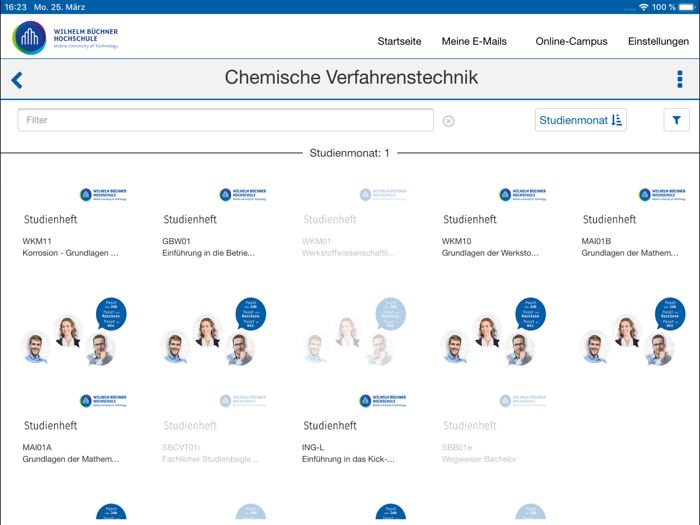700x525 pixels.
Task: Click the Chemische Verfahrenstechnik title
Action: pos(351,77)
